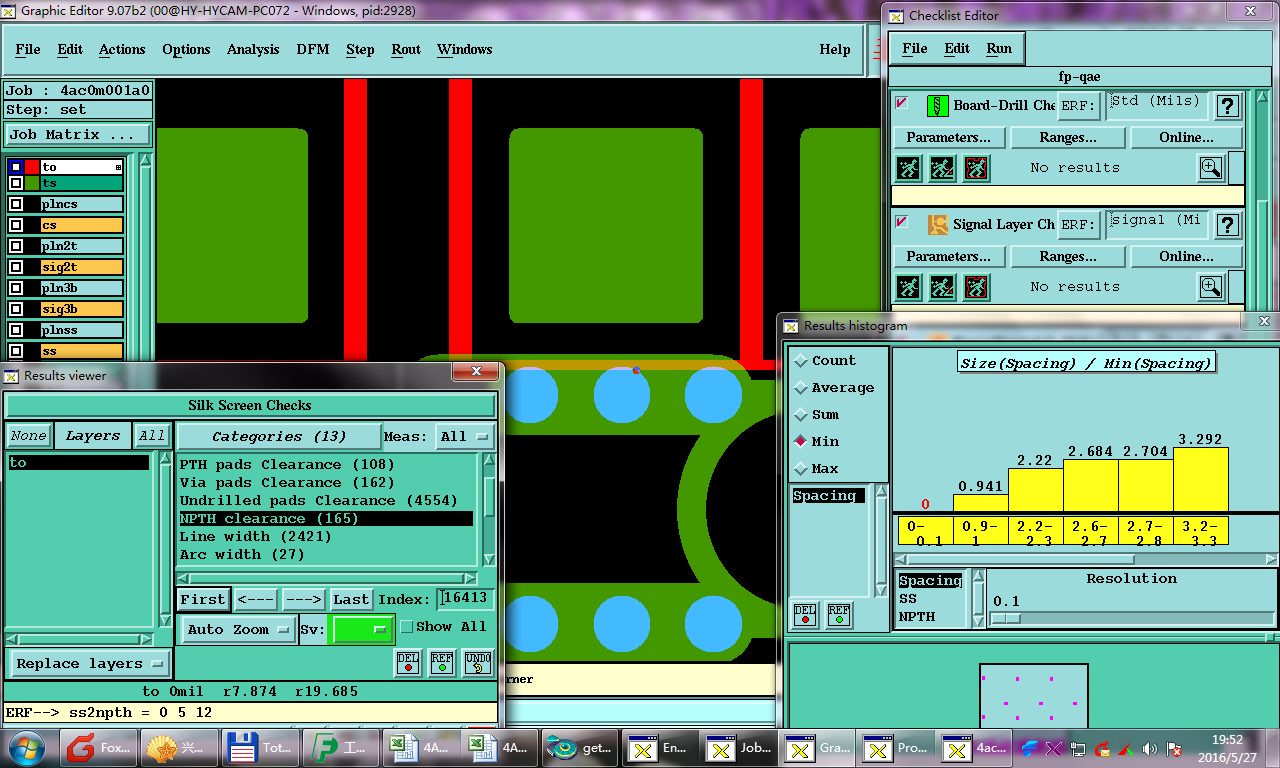Screen dimensions: 1280x768
Task: Click Board-Drill Checks drill icon
Action: point(937,105)
